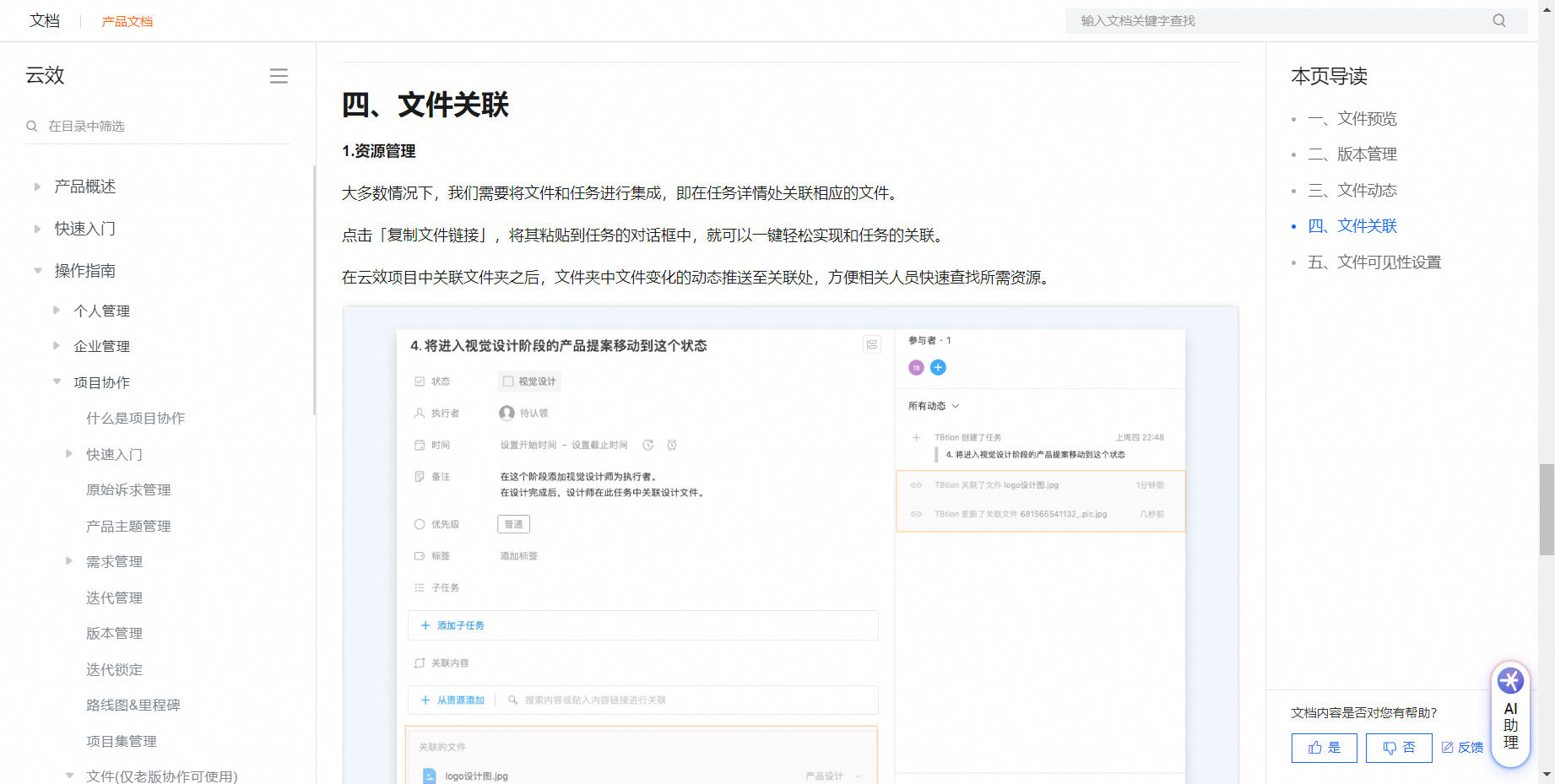Click the thumbs-up 是 button
Image resolution: width=1555 pixels, height=784 pixels.
1325,748
